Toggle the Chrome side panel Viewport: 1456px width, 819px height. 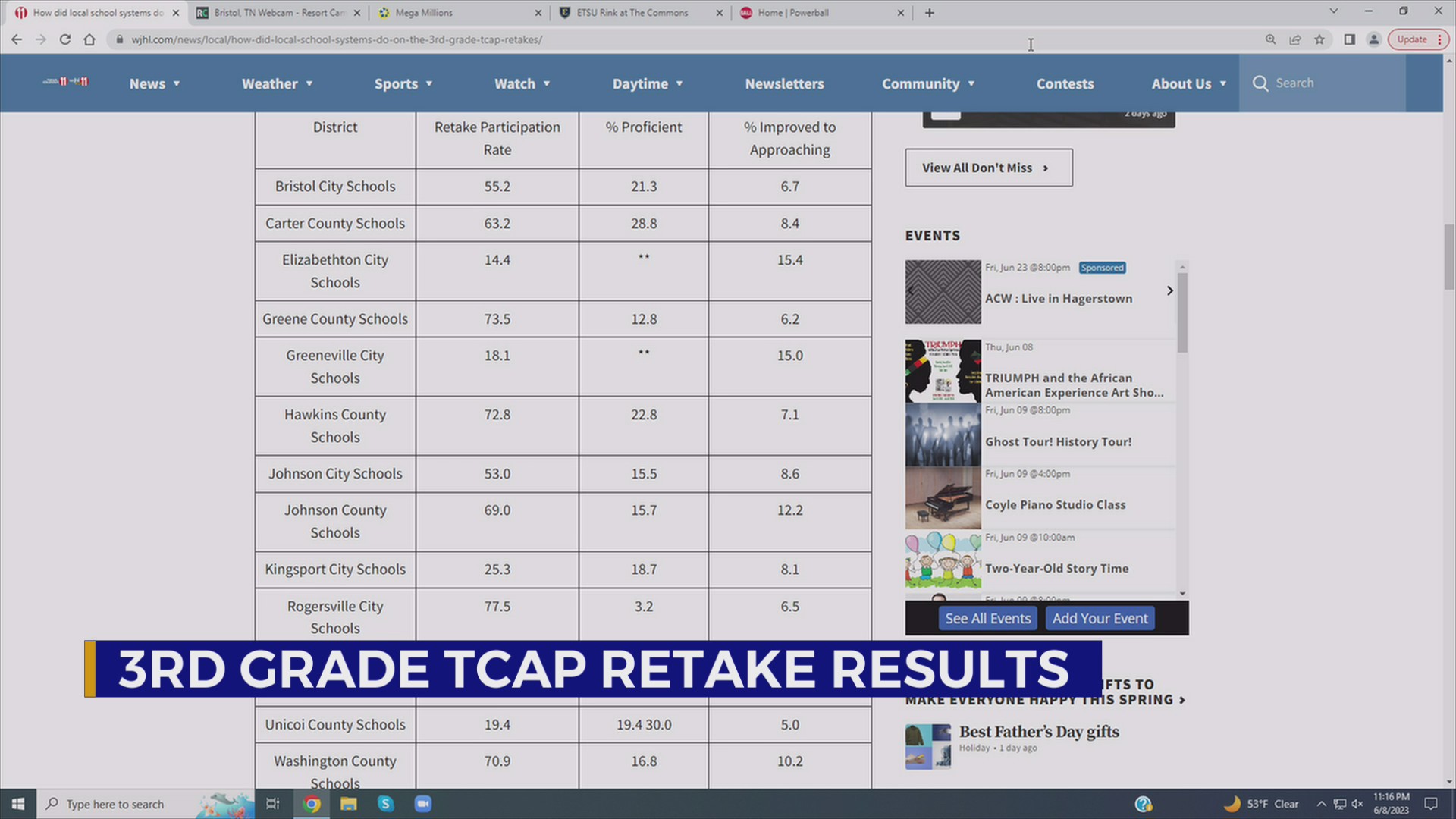coord(1350,39)
